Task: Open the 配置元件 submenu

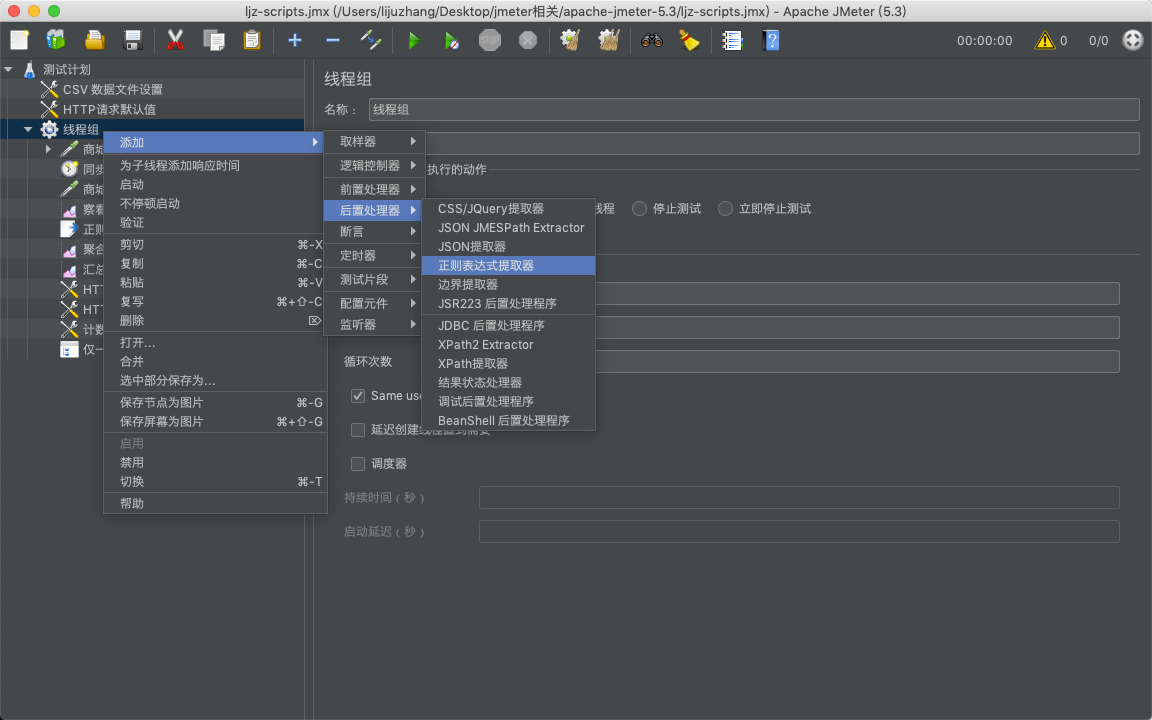Action: pos(372,303)
